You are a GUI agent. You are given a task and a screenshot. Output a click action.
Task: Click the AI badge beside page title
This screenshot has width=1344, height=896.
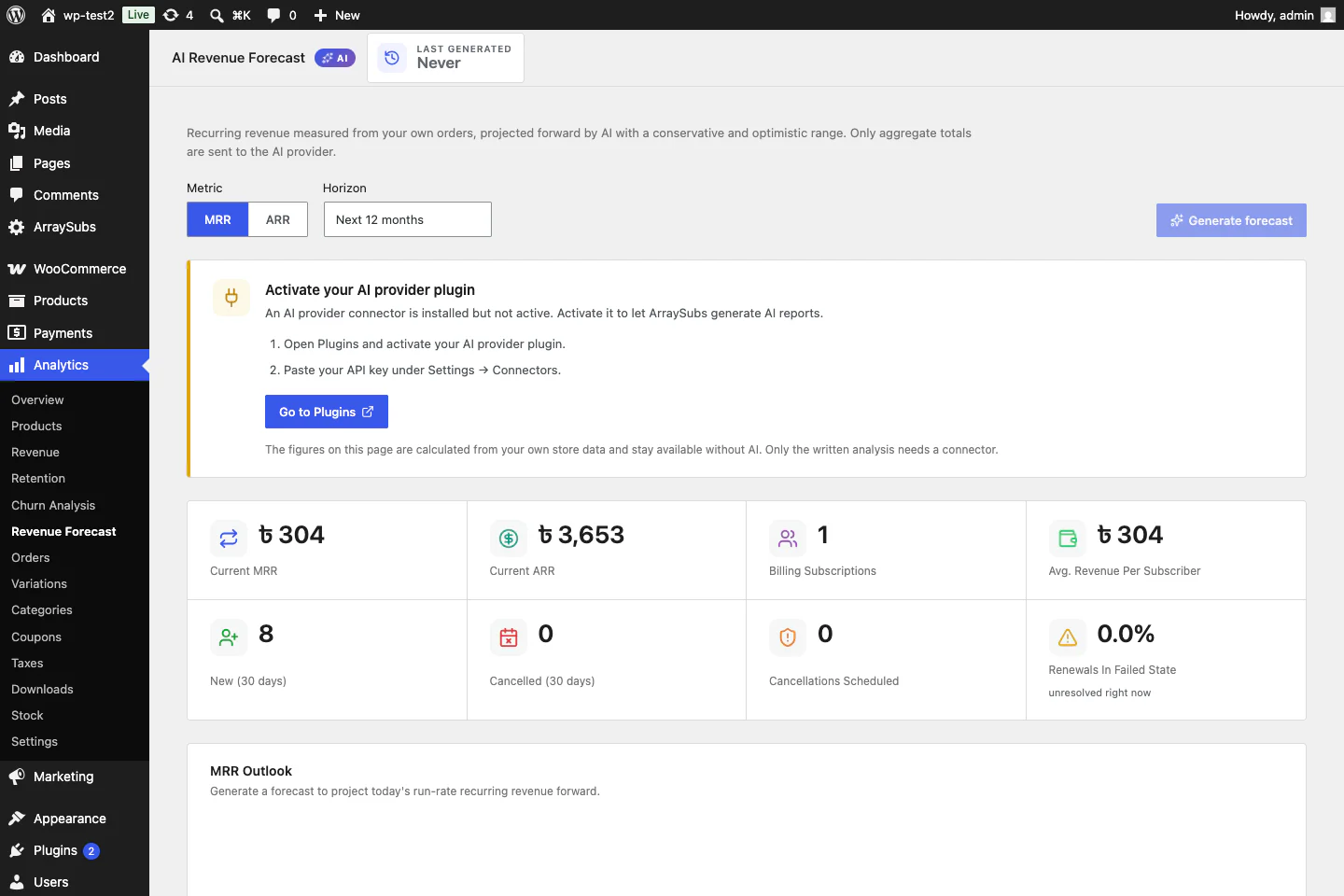[335, 58]
